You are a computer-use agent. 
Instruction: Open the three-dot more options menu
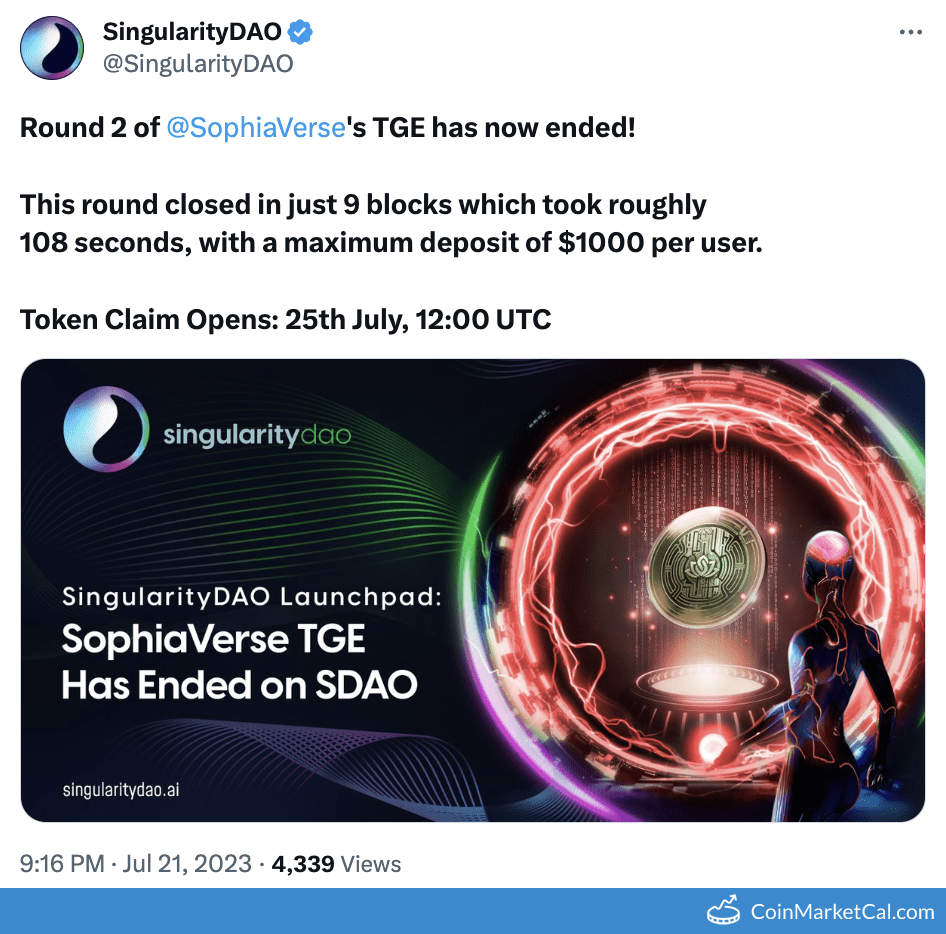[x=910, y=32]
